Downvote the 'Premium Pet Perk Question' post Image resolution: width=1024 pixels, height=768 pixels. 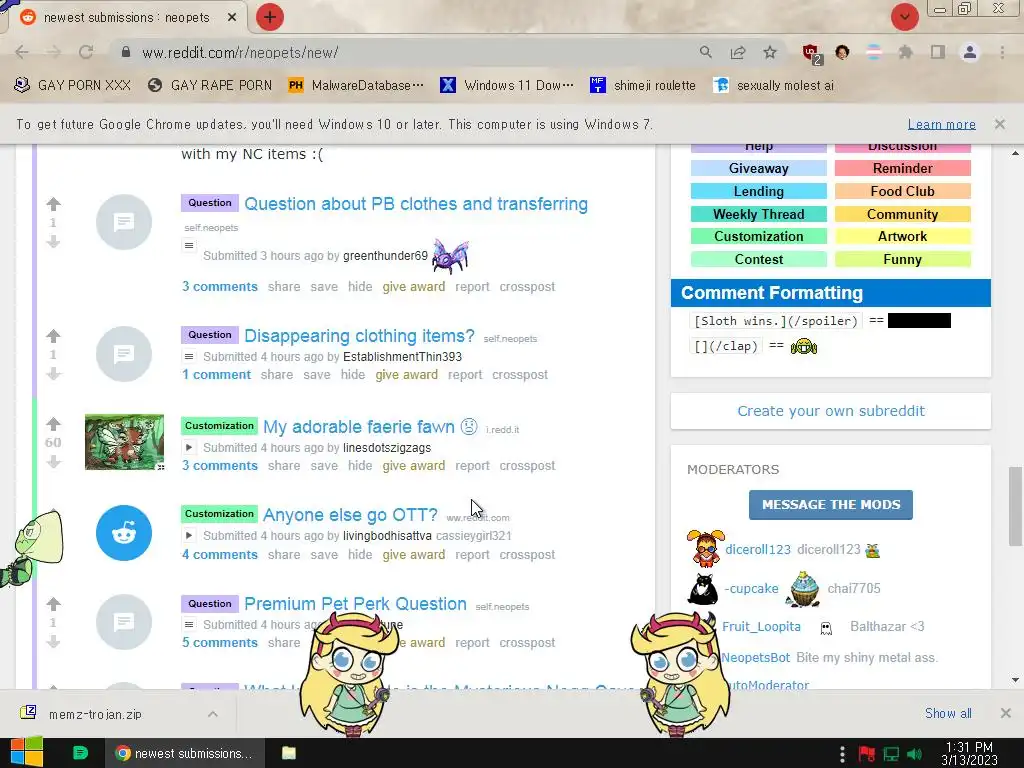pos(54,642)
